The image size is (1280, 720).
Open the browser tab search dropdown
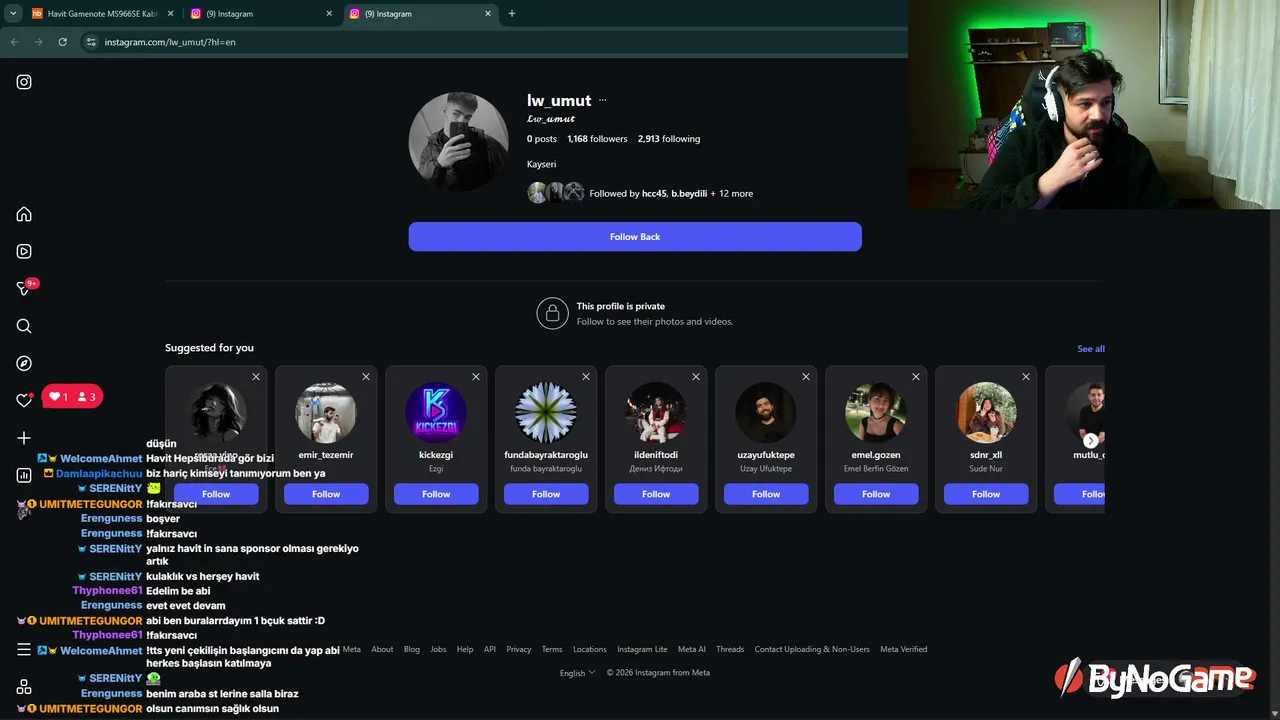[13, 14]
